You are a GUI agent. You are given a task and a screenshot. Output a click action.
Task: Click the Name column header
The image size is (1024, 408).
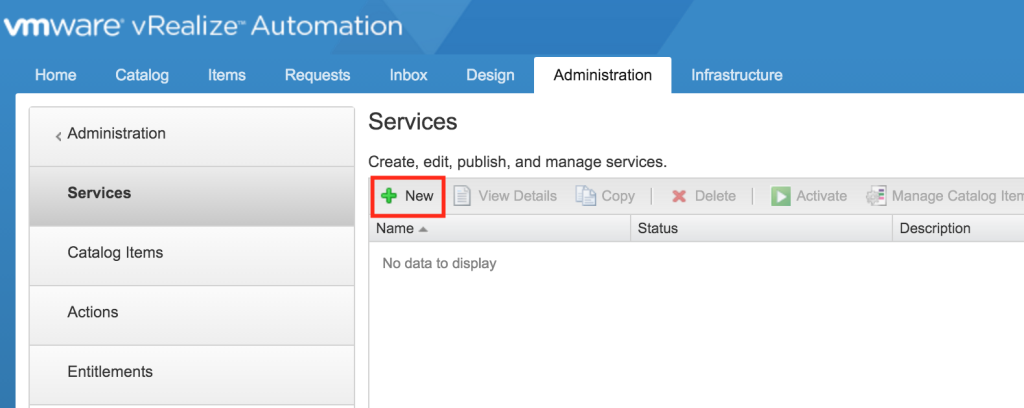click(x=500, y=228)
